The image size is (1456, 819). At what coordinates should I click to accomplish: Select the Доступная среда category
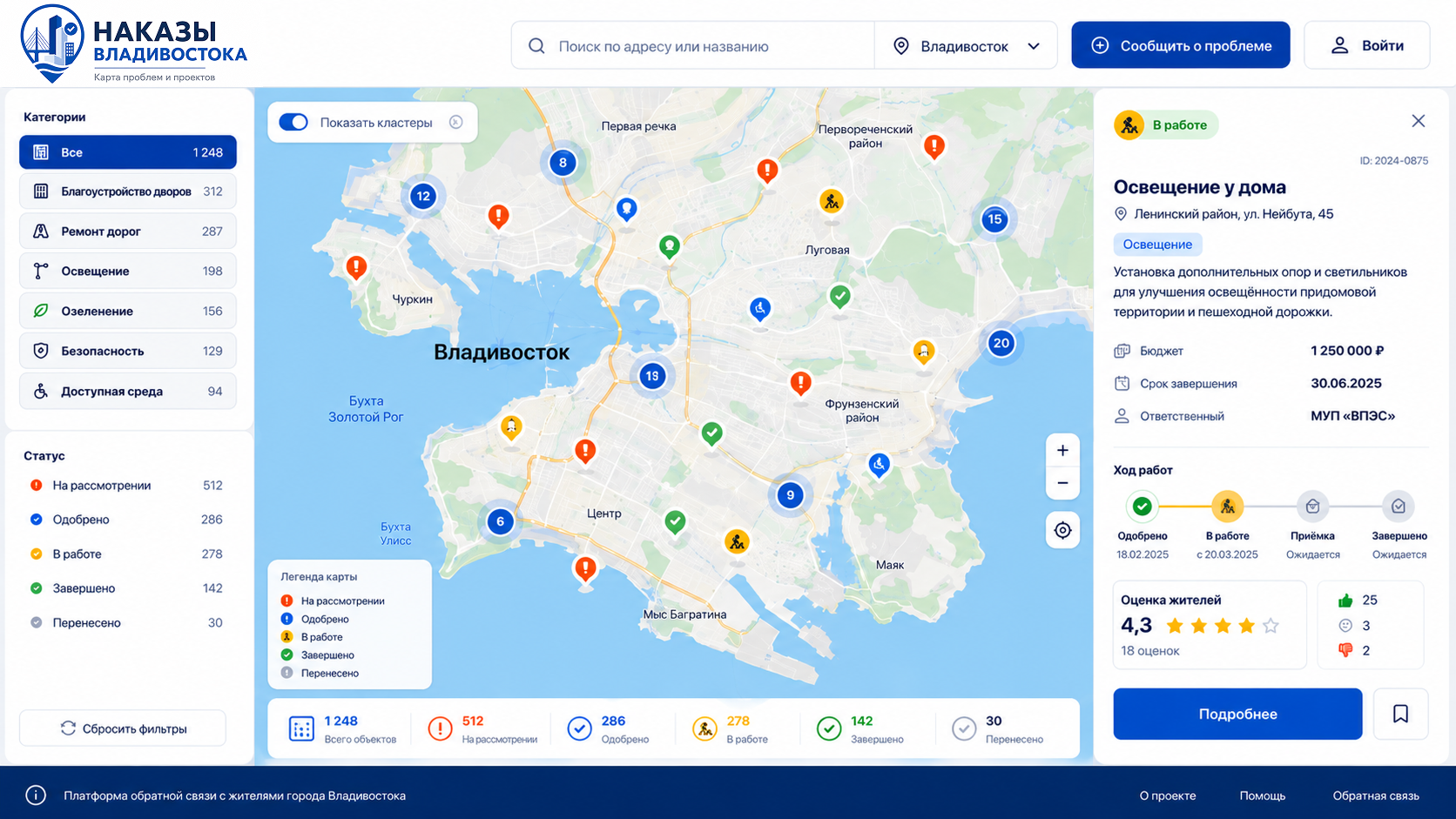(128, 392)
